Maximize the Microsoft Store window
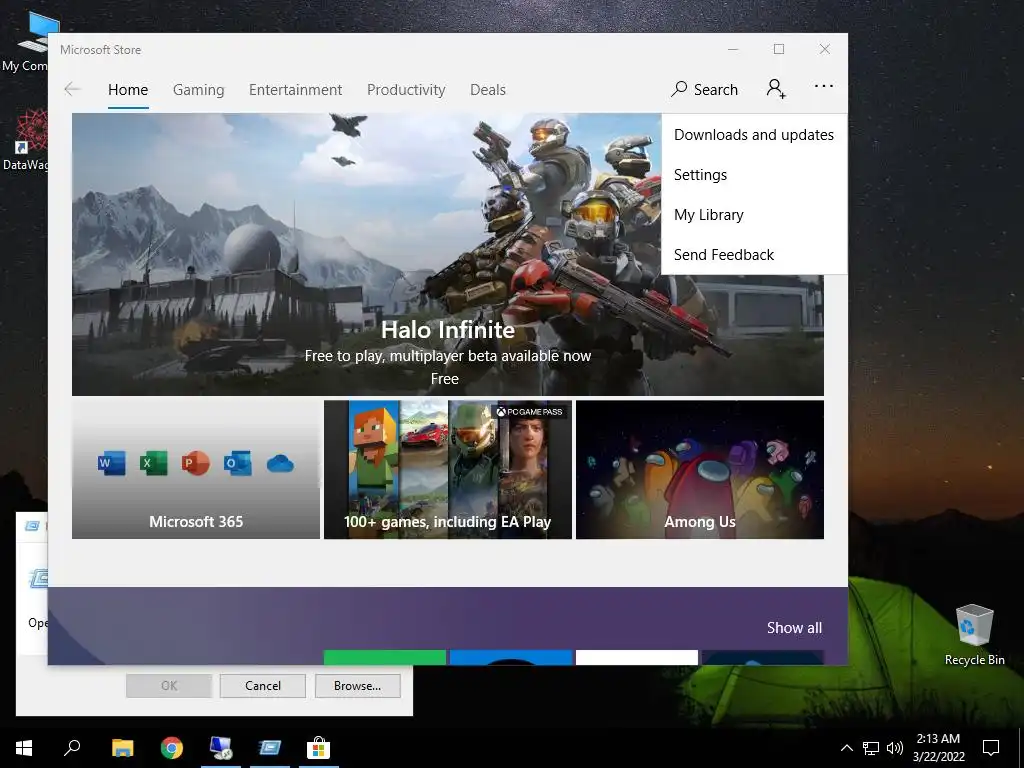The height and width of the screenshot is (768, 1024). (x=778, y=49)
